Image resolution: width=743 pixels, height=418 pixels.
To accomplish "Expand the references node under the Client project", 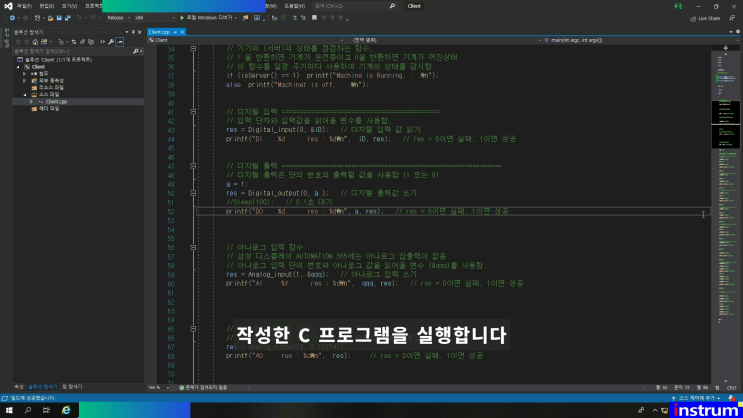I will pos(25,74).
